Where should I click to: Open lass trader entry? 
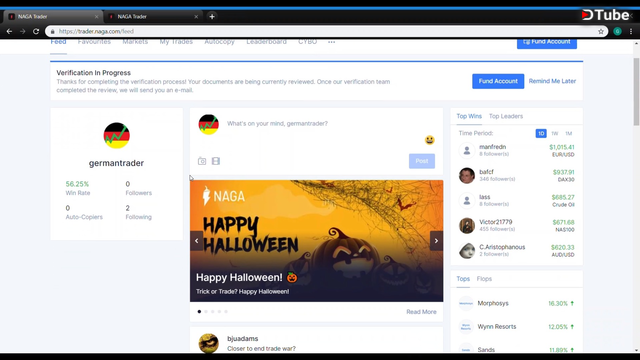click(x=516, y=200)
